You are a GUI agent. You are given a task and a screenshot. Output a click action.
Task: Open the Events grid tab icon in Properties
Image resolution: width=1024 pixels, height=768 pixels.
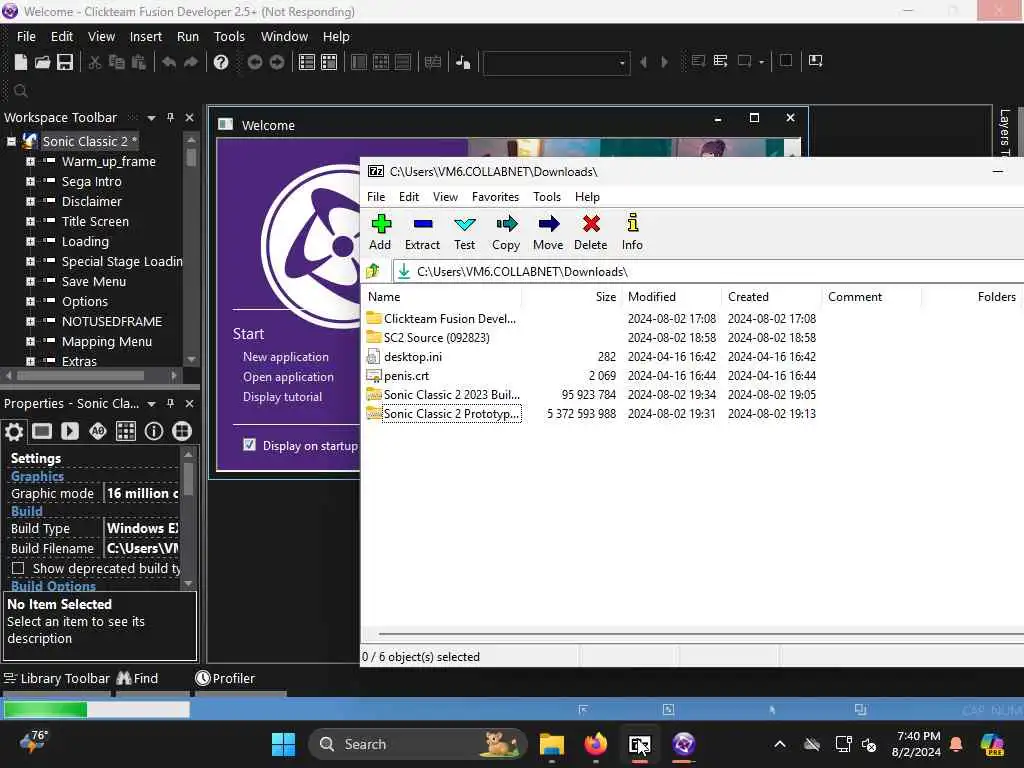[126, 431]
